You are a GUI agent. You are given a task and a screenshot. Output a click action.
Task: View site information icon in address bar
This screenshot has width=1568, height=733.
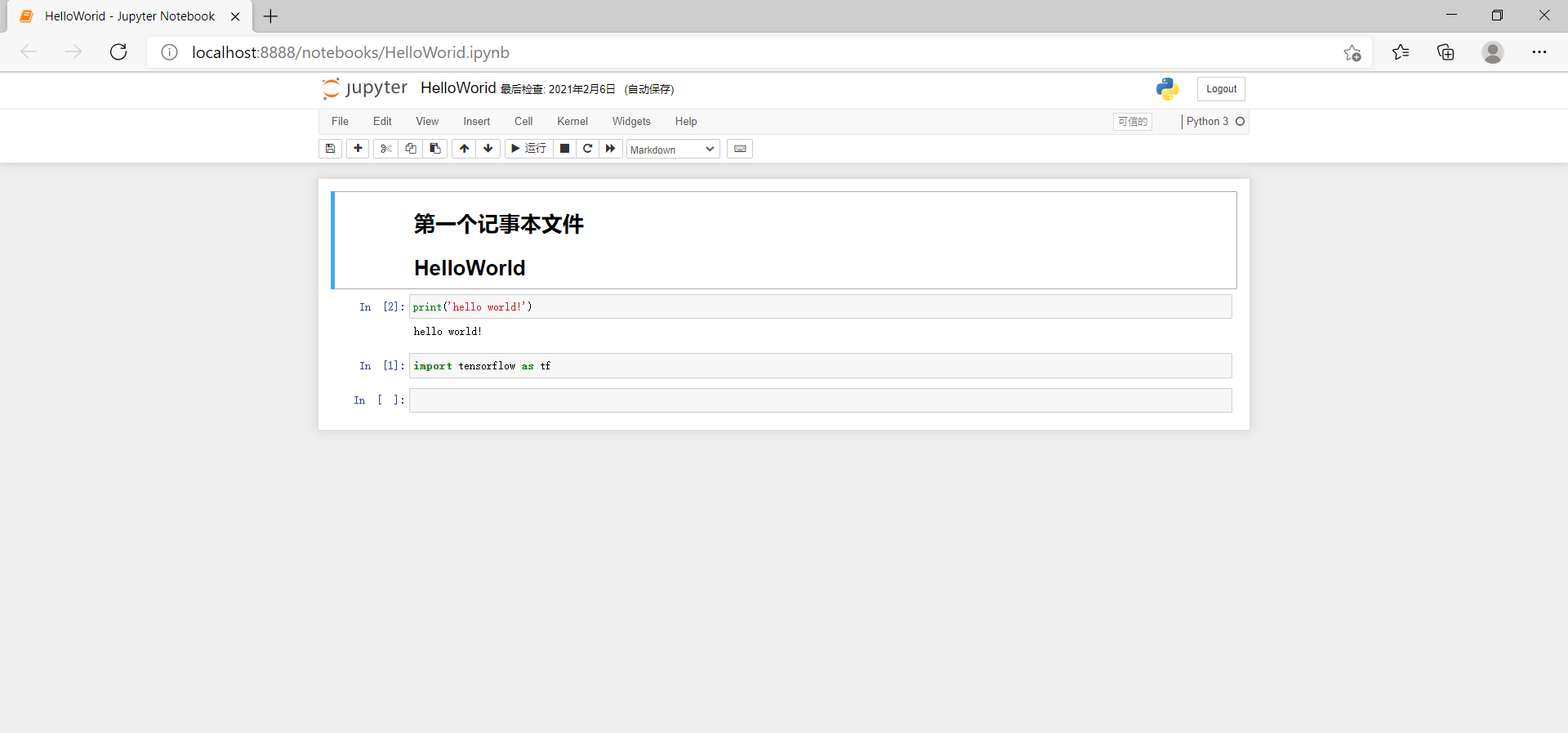coord(169,52)
